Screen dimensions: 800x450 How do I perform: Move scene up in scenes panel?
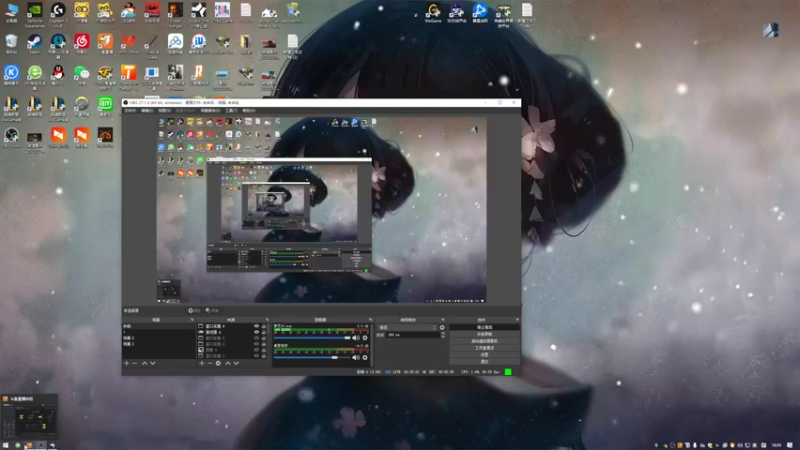pos(144,363)
